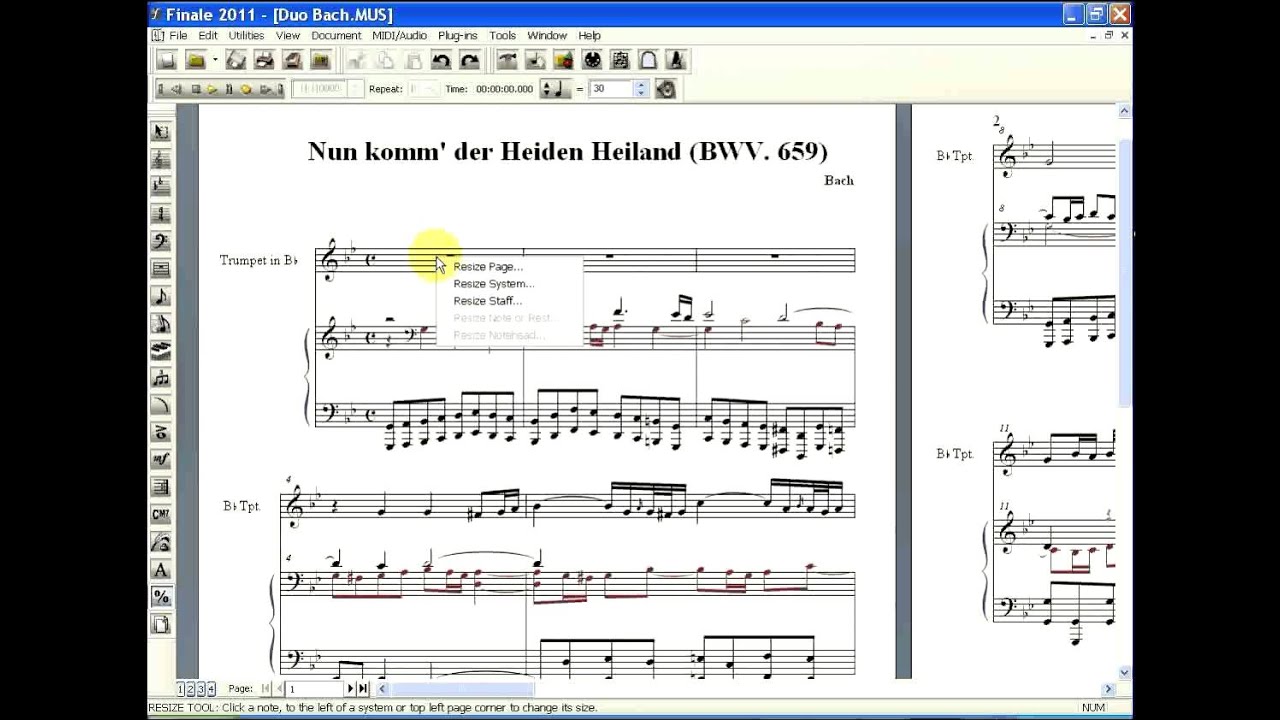
Task: Click the page number field
Action: click(314, 689)
